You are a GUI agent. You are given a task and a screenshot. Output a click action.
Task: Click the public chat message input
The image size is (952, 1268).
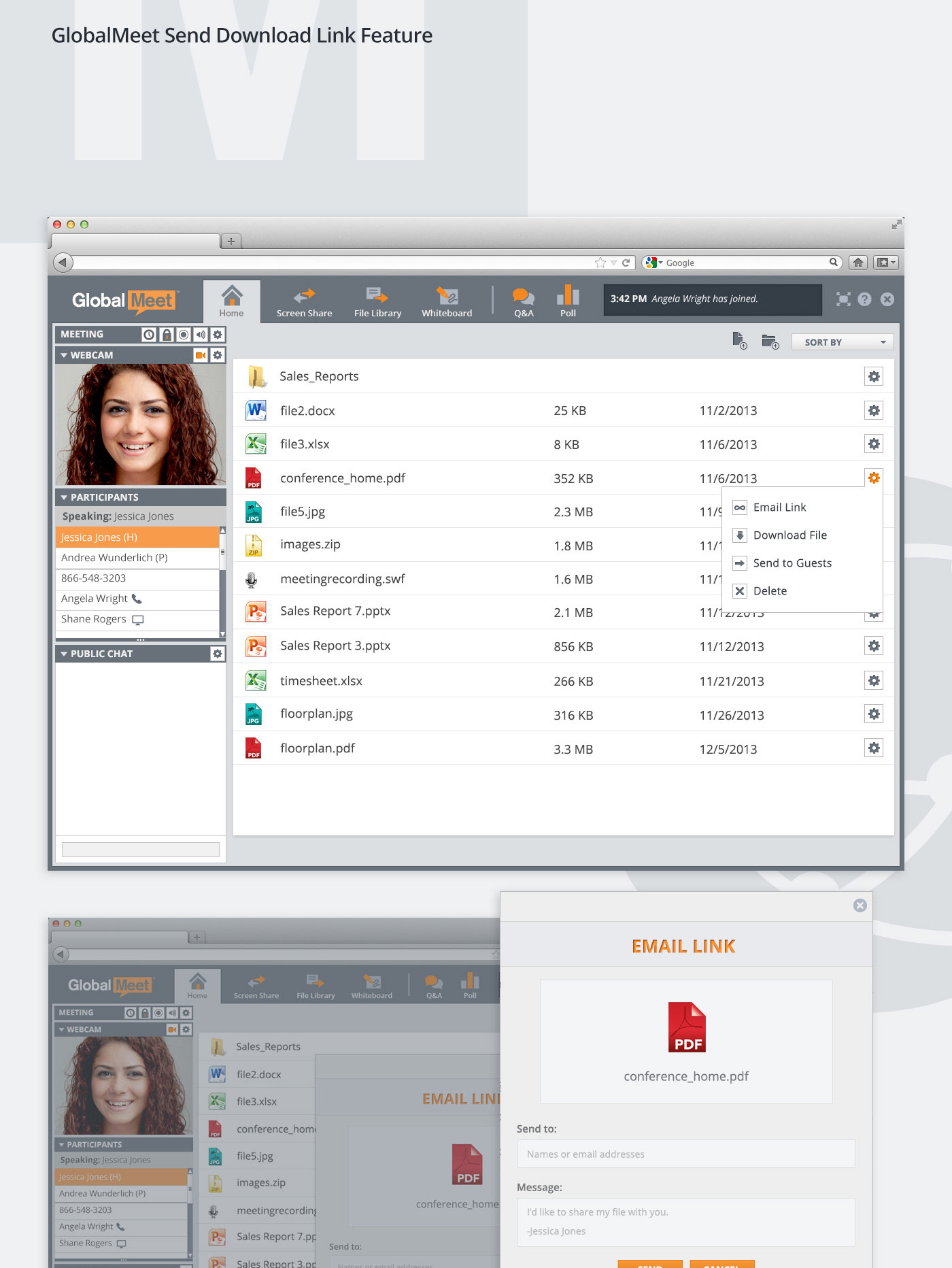pyautogui.click(x=141, y=849)
